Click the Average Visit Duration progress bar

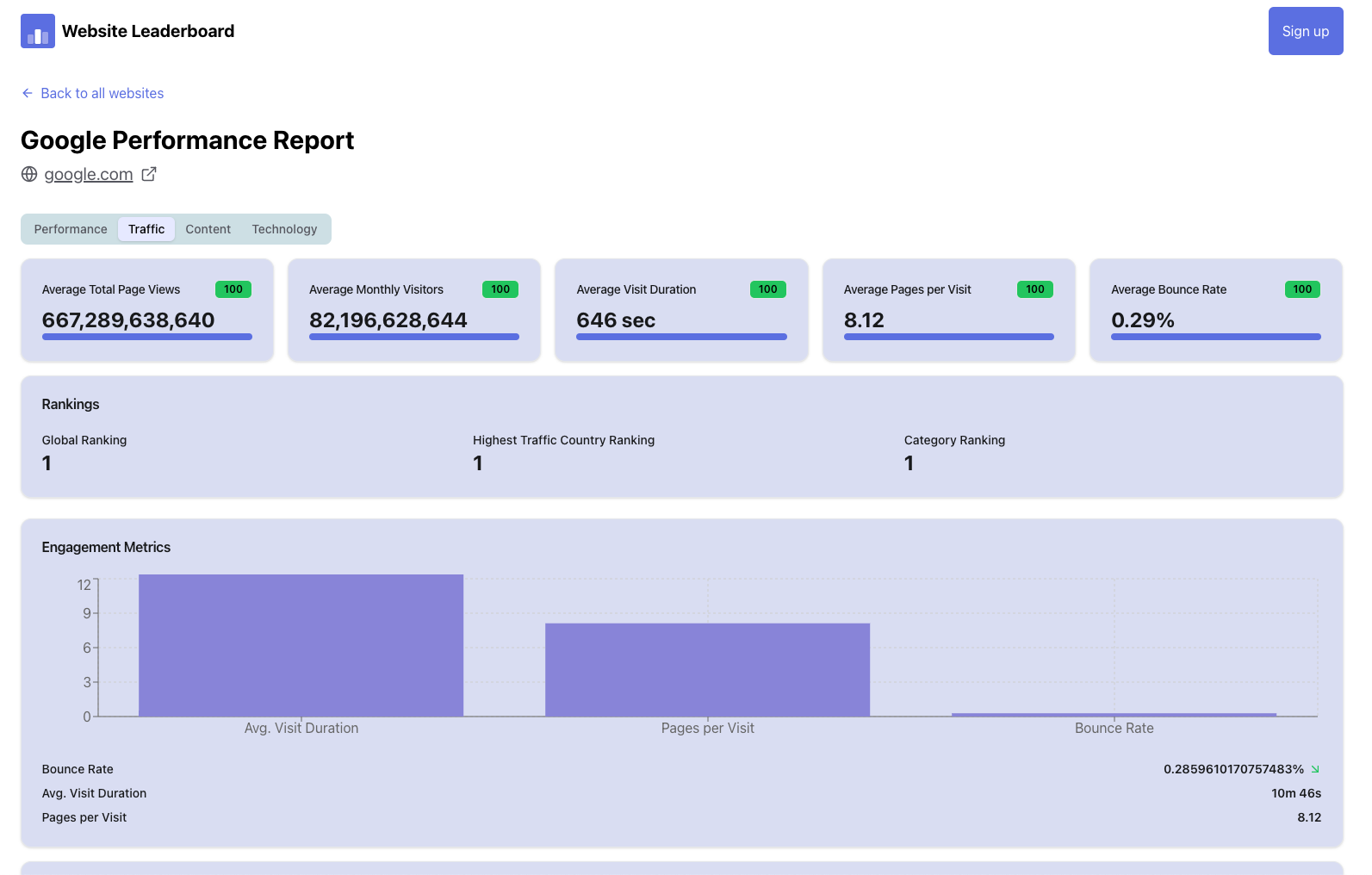(x=681, y=337)
